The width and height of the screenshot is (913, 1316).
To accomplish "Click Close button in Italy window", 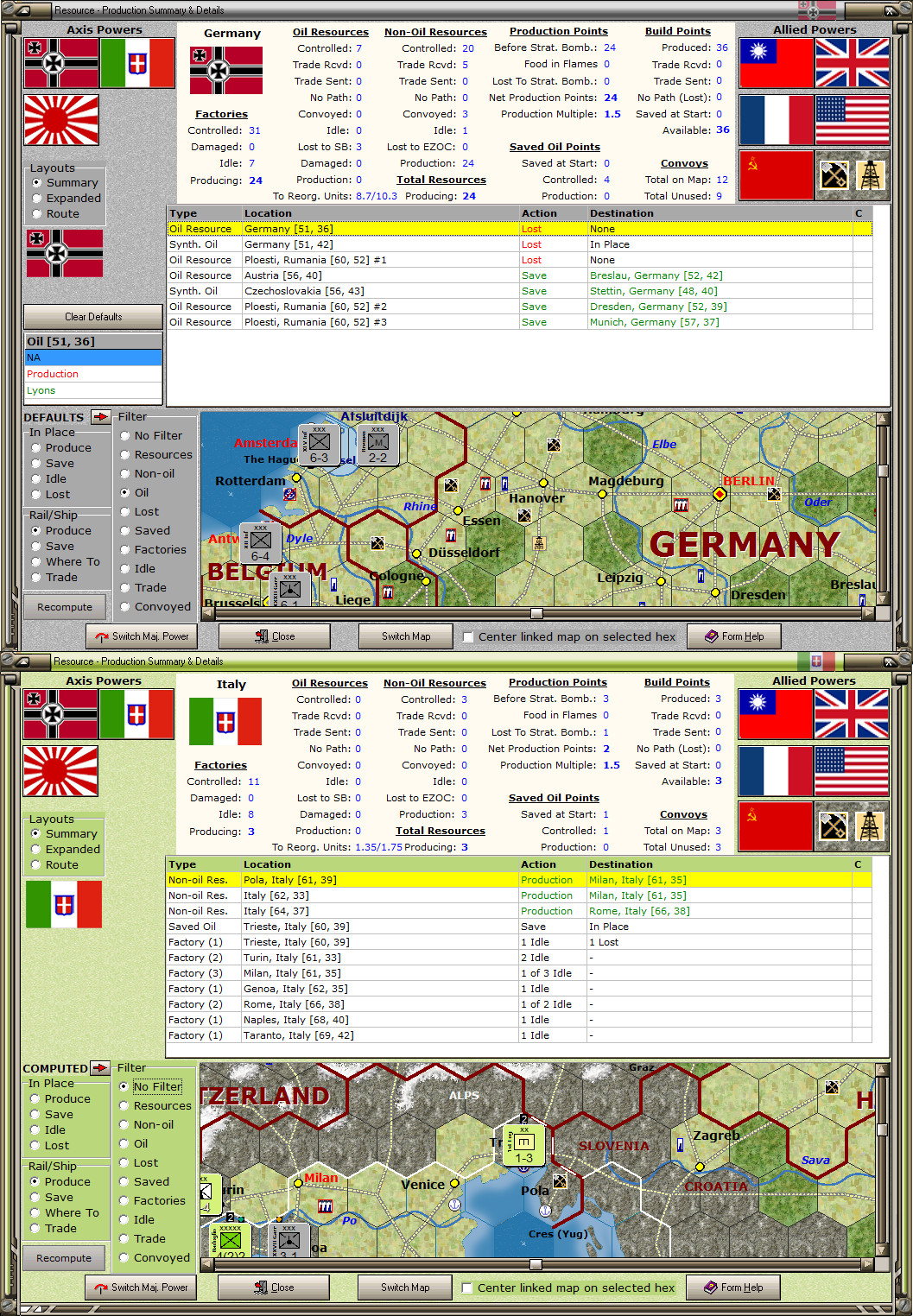I will pos(274,1288).
